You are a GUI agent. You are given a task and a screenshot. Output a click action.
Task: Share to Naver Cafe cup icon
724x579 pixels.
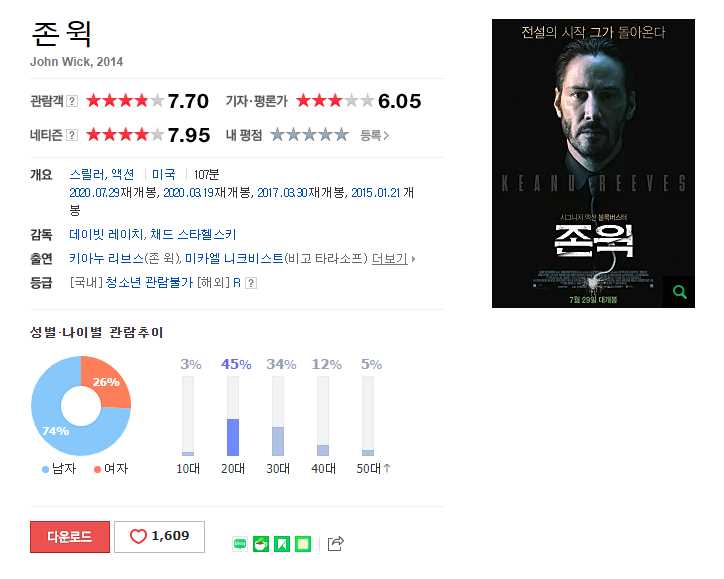[261, 543]
